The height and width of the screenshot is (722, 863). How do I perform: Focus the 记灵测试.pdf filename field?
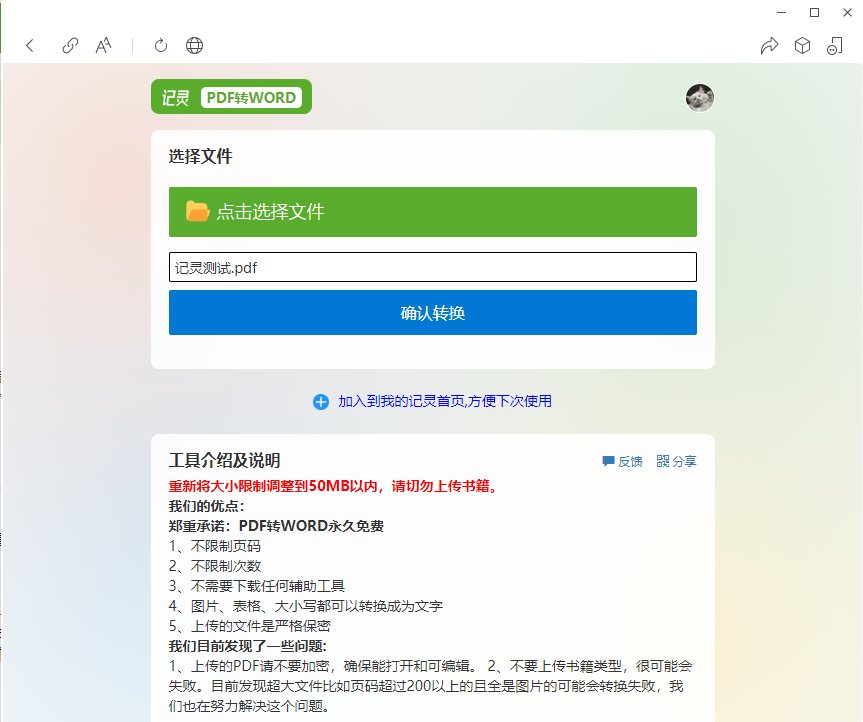click(x=433, y=267)
